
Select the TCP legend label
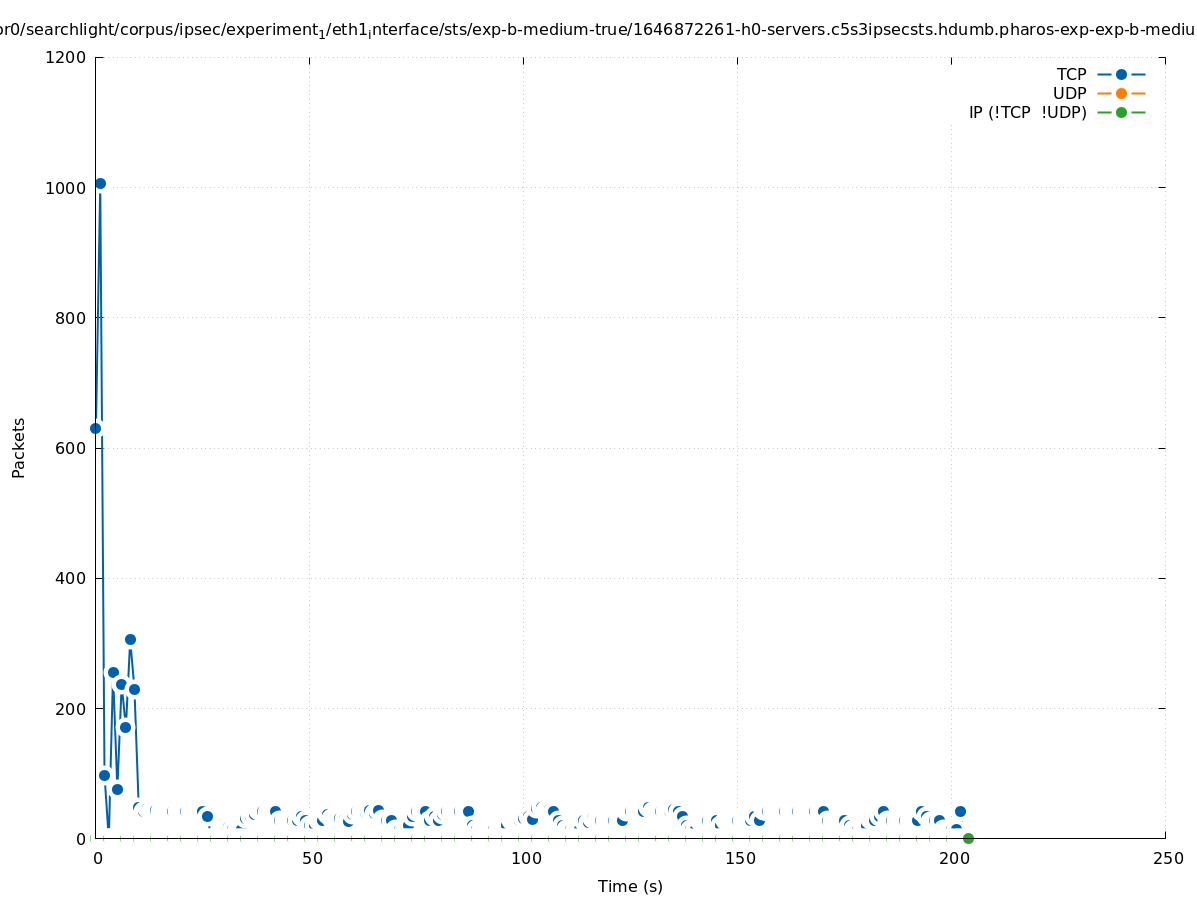click(x=1071, y=74)
